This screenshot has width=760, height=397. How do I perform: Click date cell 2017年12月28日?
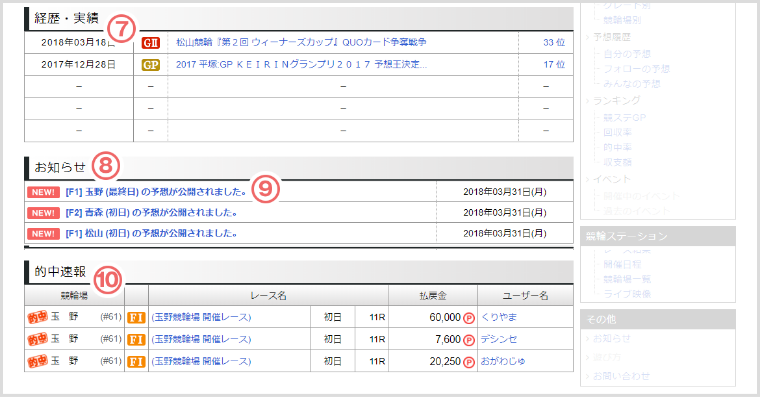(79, 64)
